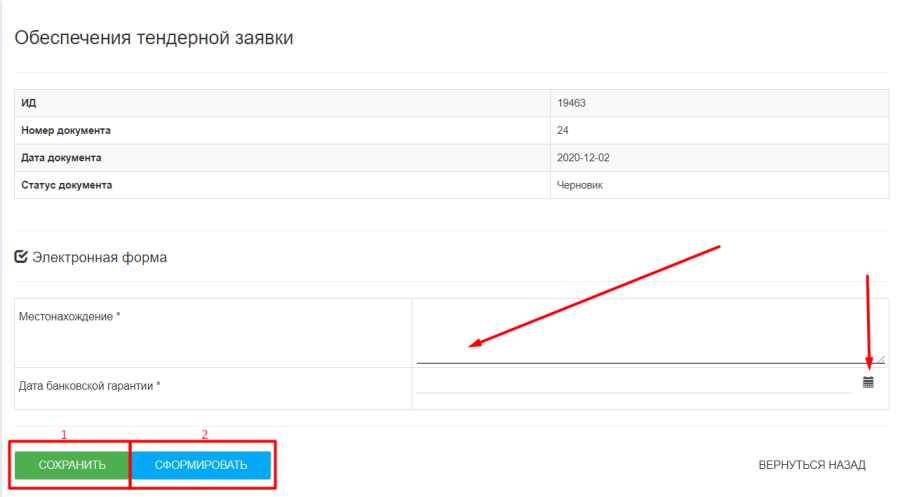Click the Статус документа label
The height and width of the screenshot is (497, 900).
tap(66, 185)
